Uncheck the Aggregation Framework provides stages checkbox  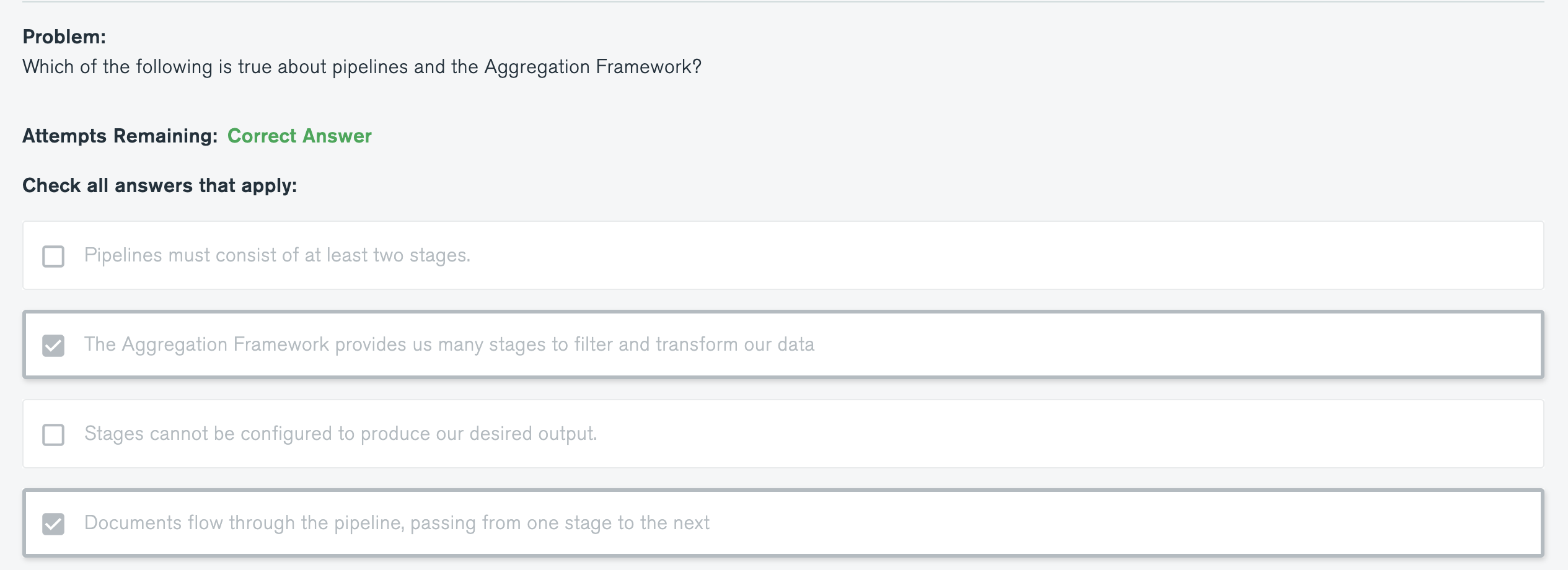53,345
